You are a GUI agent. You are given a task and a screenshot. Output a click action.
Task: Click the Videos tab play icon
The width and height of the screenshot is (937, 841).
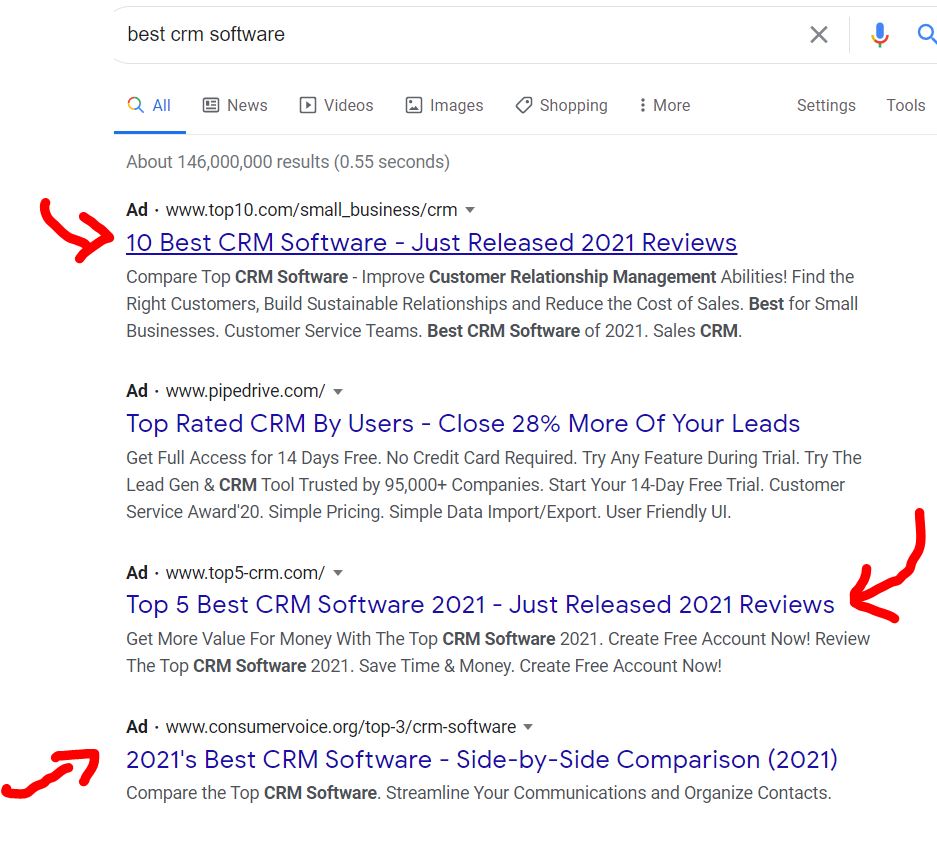point(308,106)
